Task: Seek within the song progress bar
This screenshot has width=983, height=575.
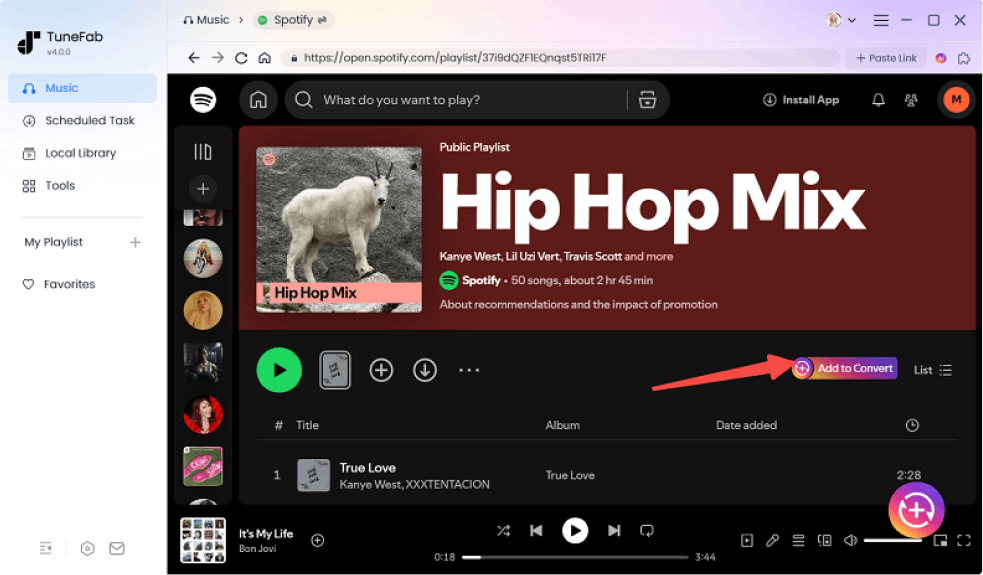Action: [575, 557]
